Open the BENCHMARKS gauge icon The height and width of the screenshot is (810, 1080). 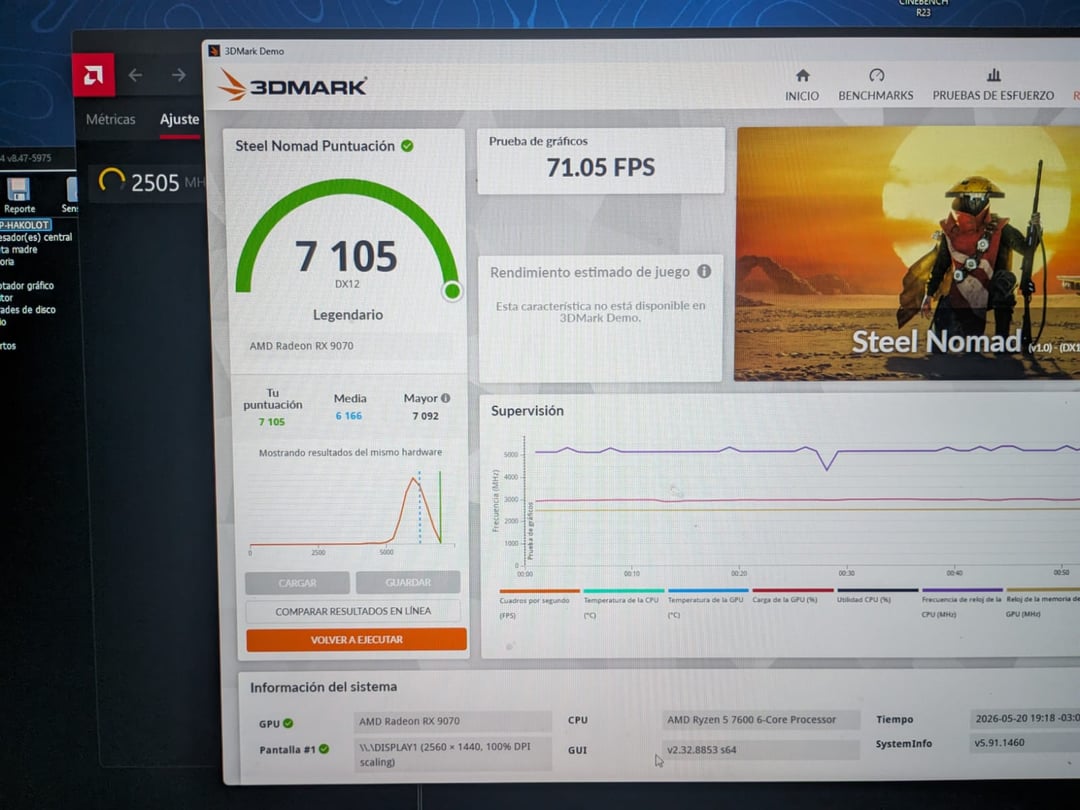click(876, 75)
